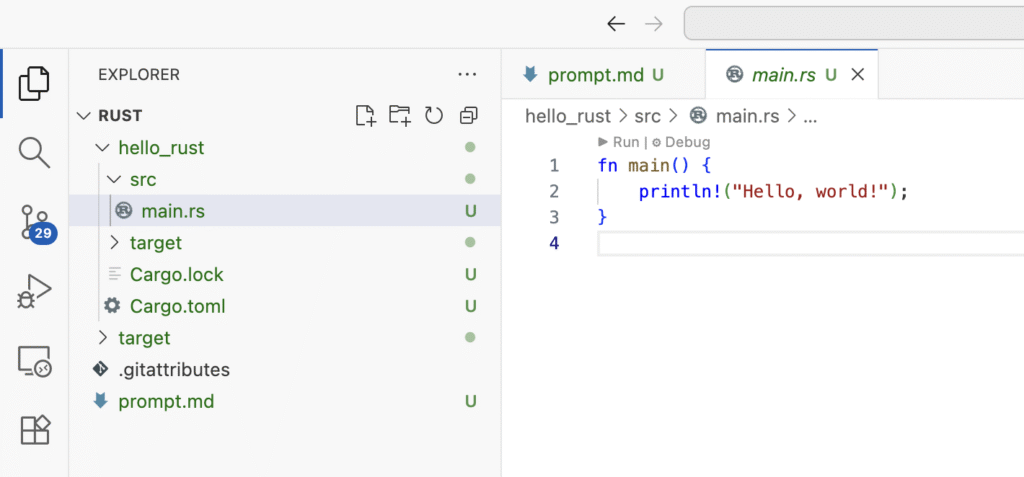Image resolution: width=1024 pixels, height=477 pixels.
Task: Open the Run and Debug view
Action: [34, 292]
